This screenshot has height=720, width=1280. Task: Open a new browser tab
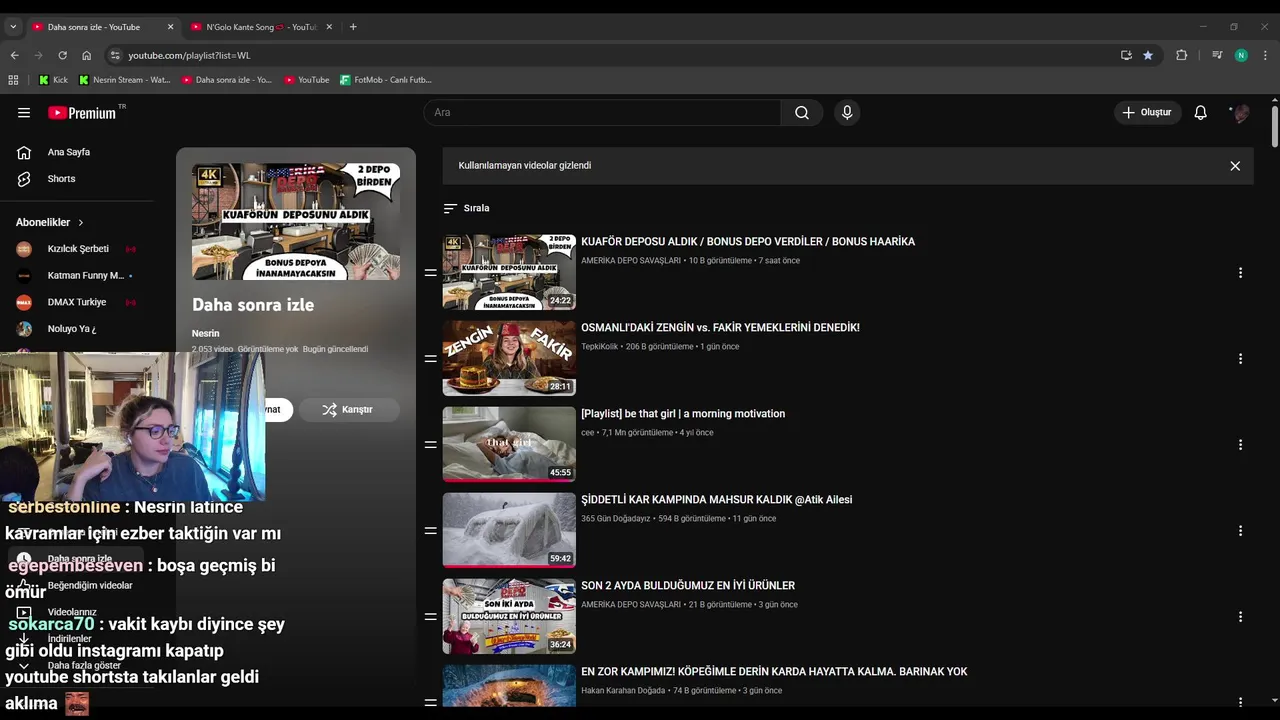(353, 27)
